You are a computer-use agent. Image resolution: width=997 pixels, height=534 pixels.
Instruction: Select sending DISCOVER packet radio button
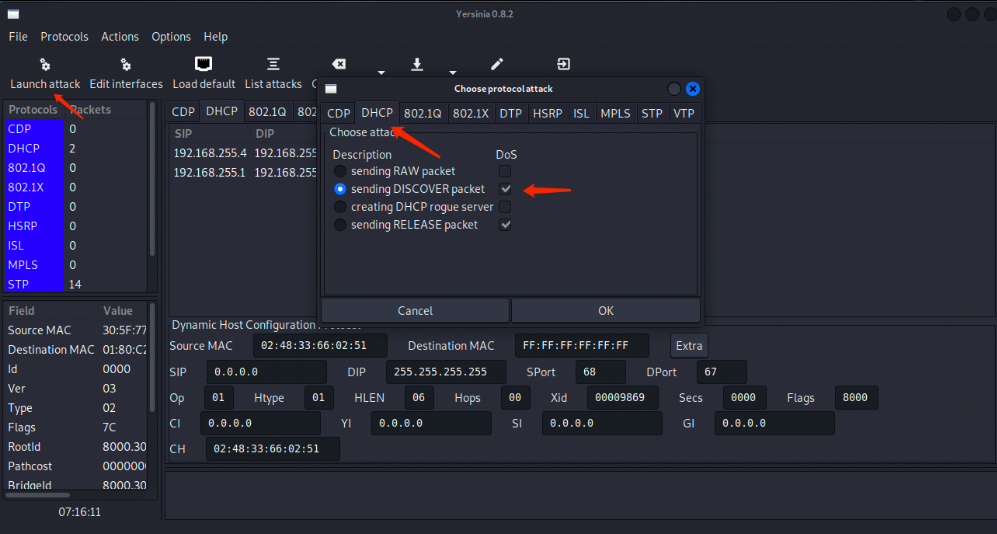point(340,189)
